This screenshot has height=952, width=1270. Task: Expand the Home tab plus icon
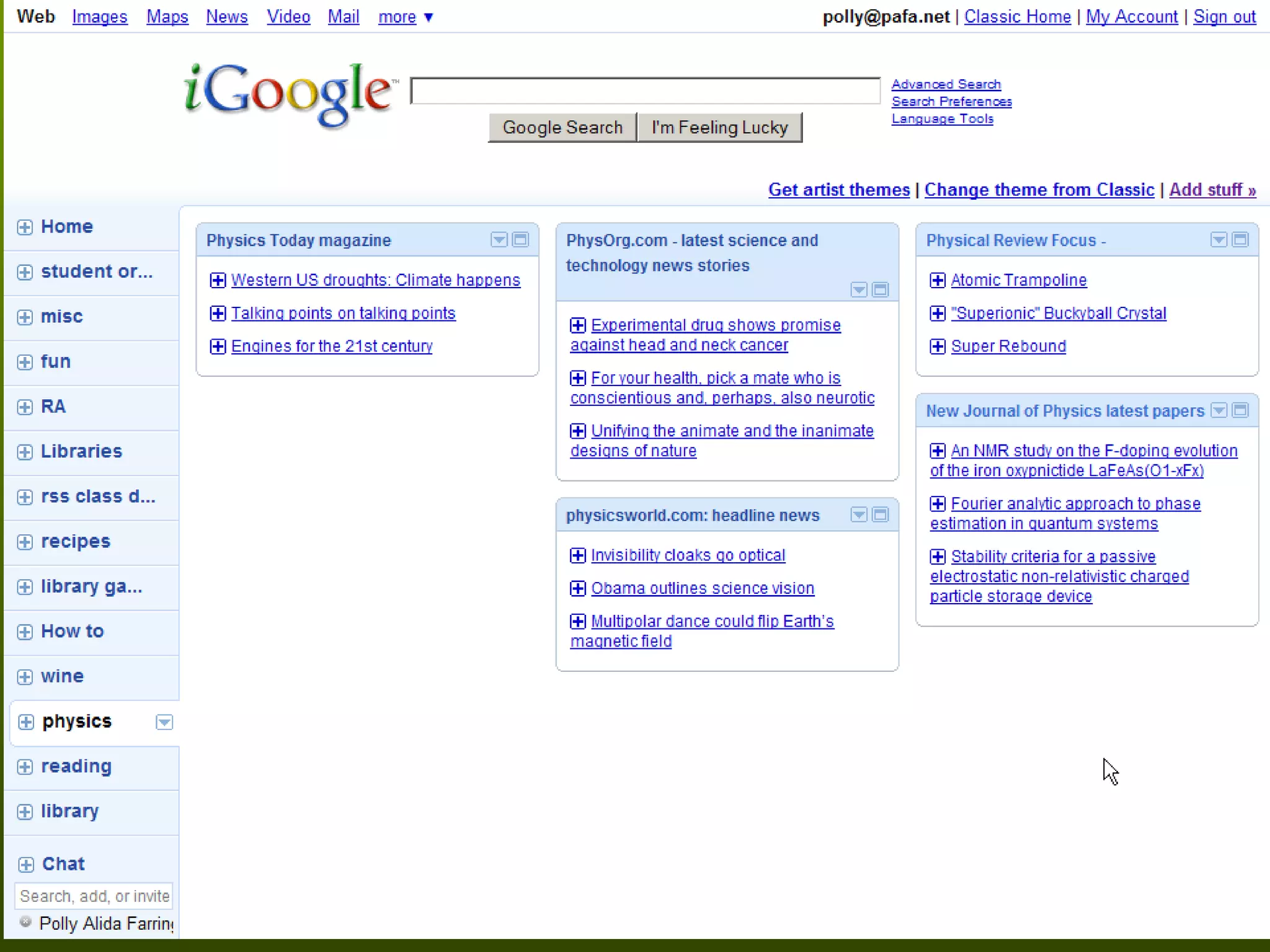[25, 227]
